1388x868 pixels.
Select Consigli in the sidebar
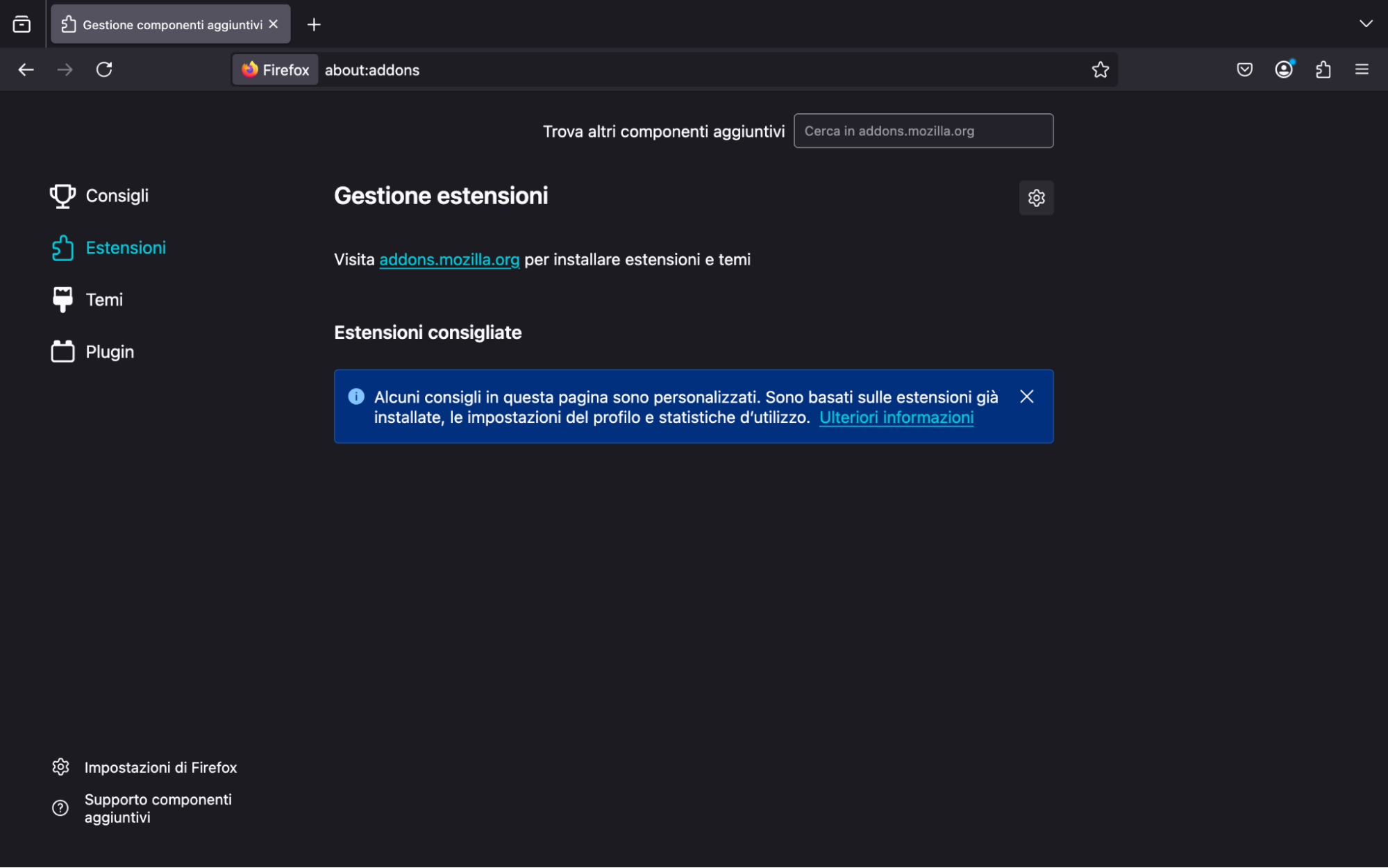[x=117, y=196]
